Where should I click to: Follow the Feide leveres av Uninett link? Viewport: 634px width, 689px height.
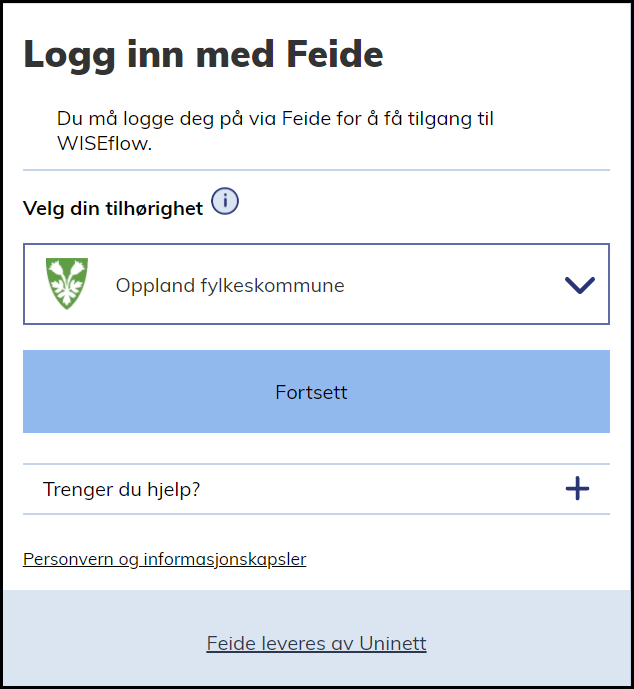tap(316, 644)
